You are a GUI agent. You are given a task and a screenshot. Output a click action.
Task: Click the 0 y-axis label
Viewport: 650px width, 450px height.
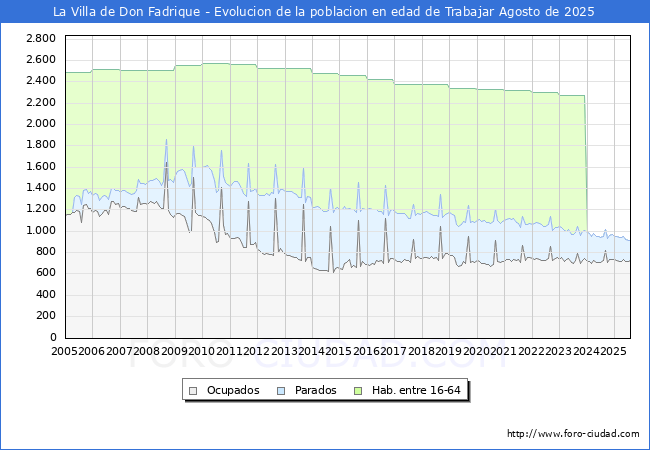(53, 337)
